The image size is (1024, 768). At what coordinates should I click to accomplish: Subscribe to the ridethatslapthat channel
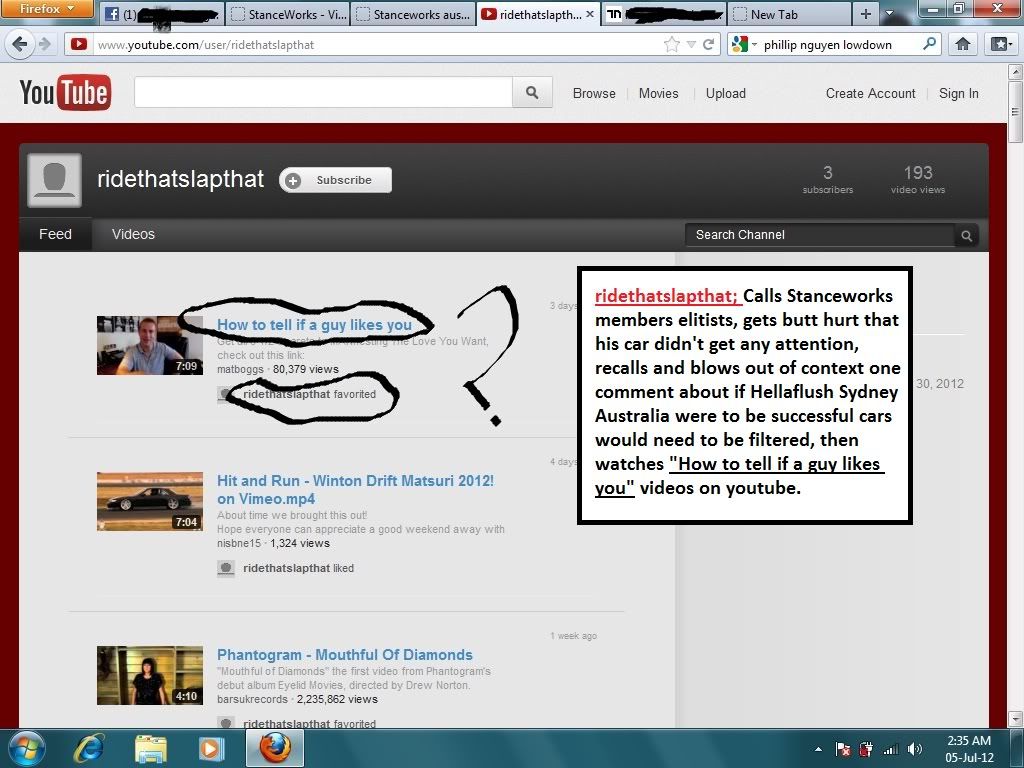coord(336,180)
